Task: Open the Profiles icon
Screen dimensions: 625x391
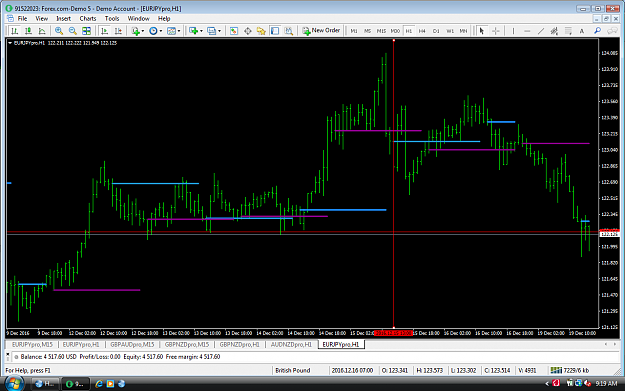Action: (x=211, y=31)
